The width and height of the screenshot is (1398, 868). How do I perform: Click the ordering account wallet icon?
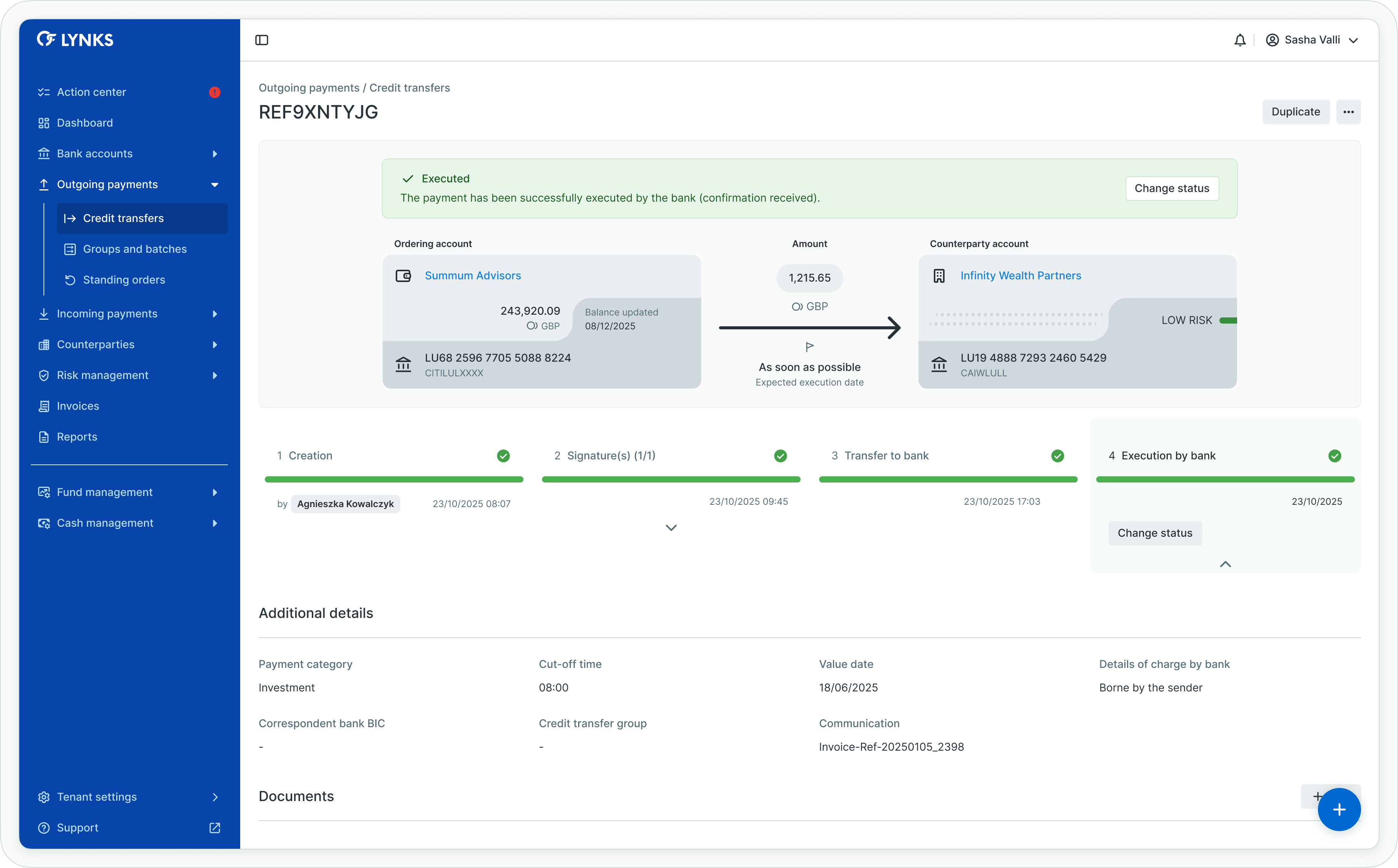[404, 276]
